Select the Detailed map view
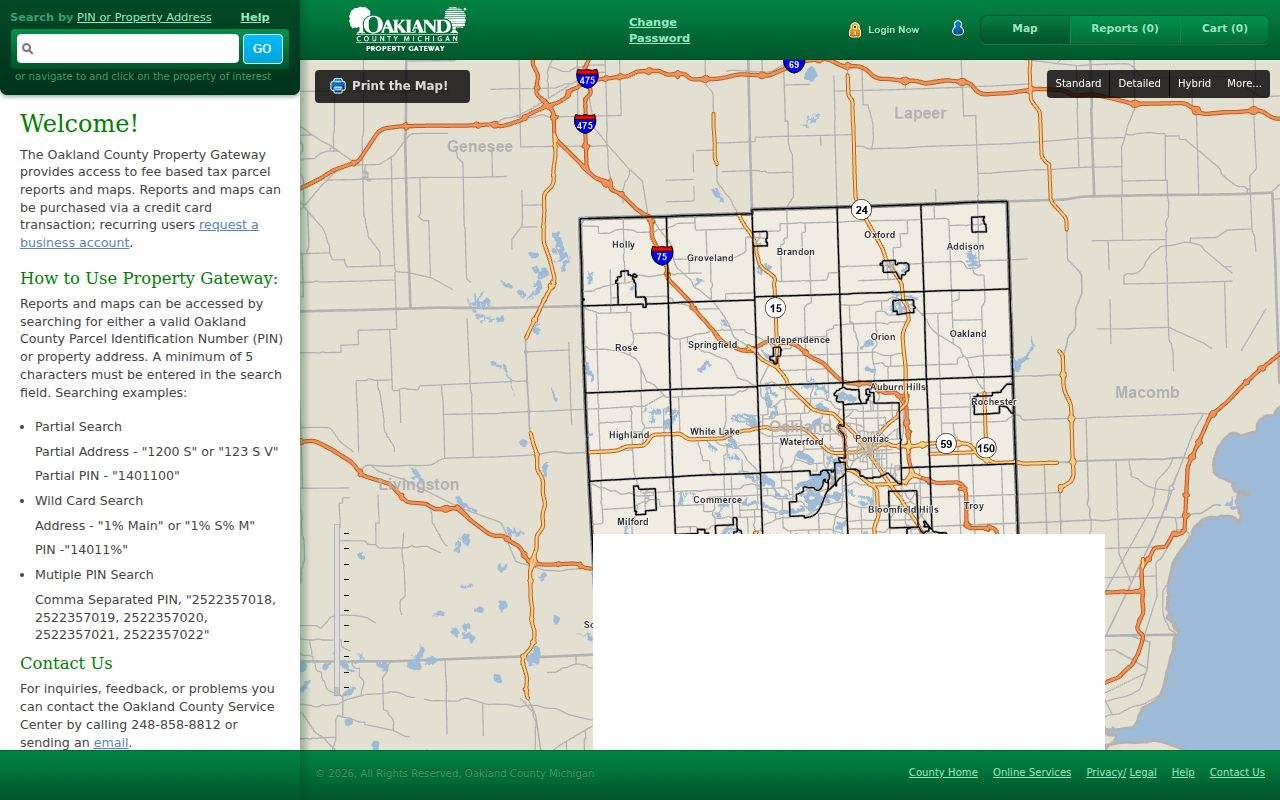1280x800 pixels. (x=1139, y=84)
